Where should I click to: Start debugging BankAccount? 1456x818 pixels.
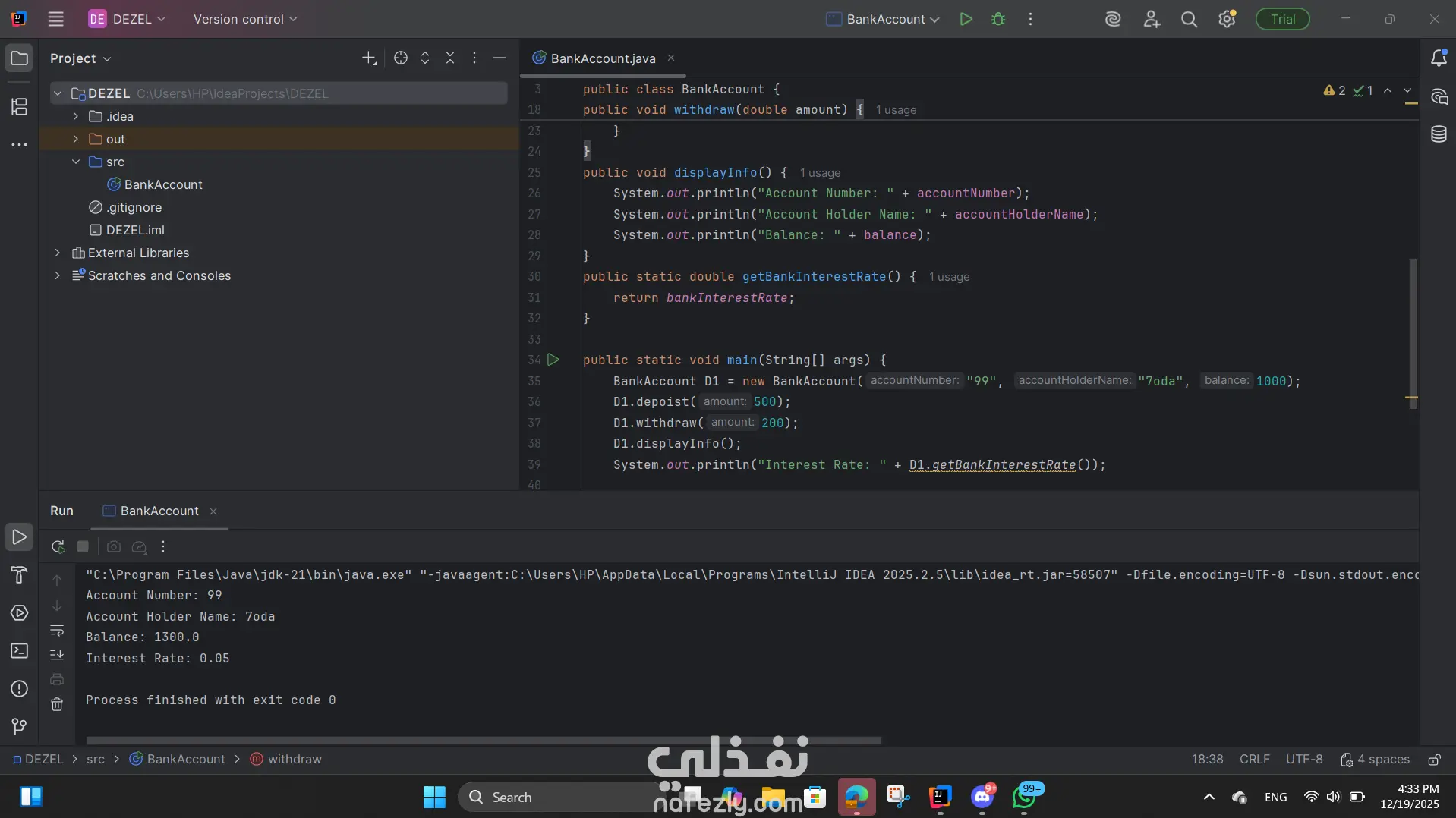[x=998, y=19]
